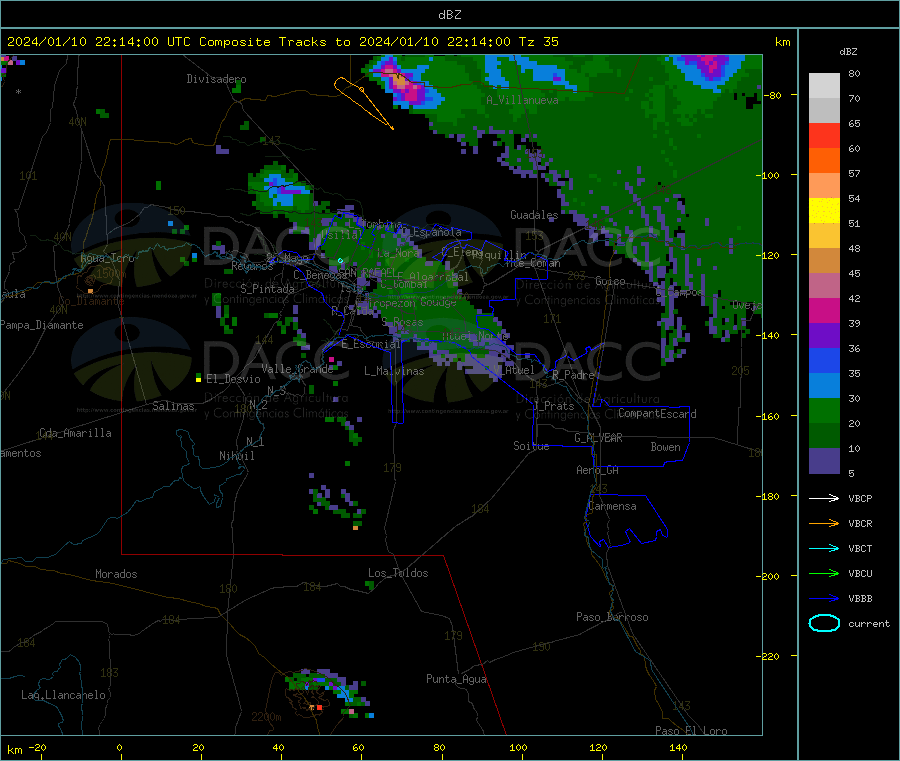This screenshot has width=900, height=761.
Task: Click the green VBCU arrow in legend
Action: (824, 573)
